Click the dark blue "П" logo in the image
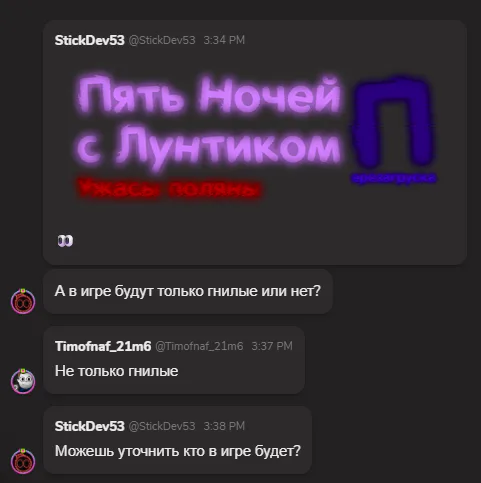Viewport: 481px width, 483px height. [393, 122]
